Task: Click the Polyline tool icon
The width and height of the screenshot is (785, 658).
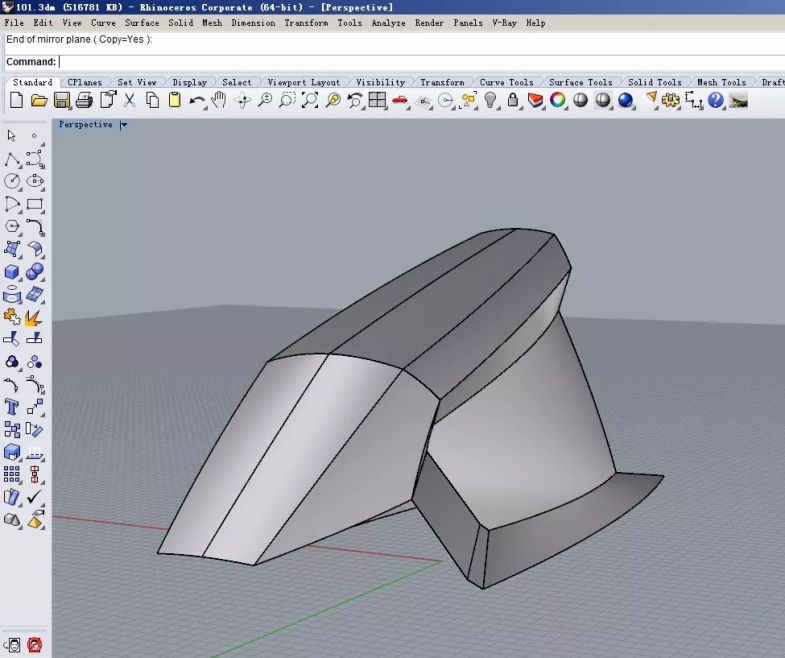Action: [x=12, y=160]
